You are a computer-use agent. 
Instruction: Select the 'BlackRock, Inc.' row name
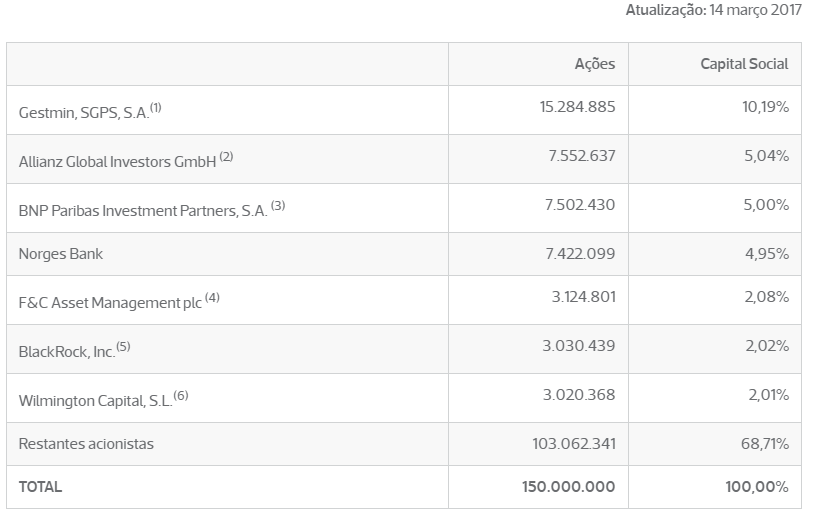[67, 352]
